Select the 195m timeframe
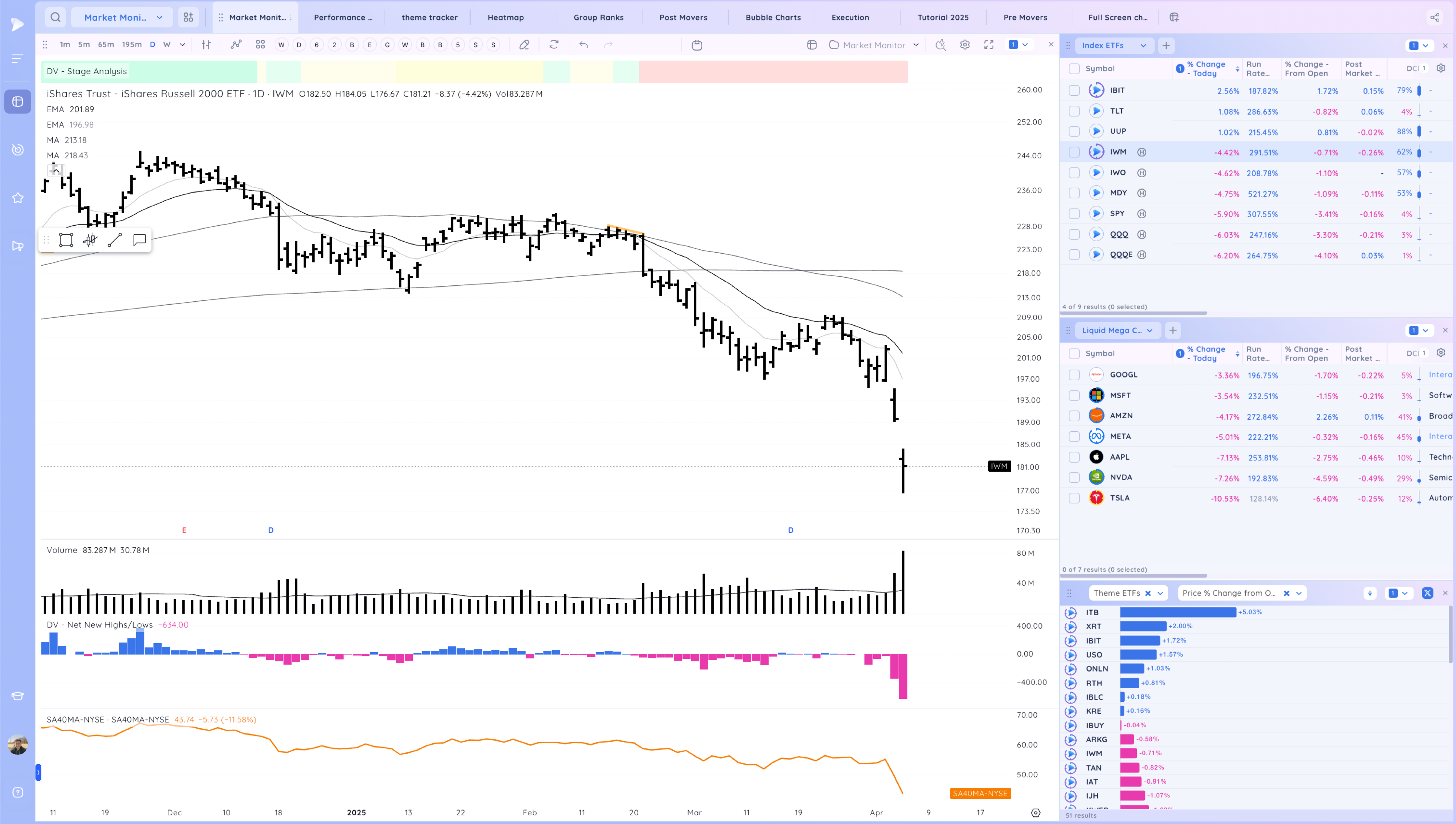Image resolution: width=1456 pixels, height=824 pixels. (132, 45)
